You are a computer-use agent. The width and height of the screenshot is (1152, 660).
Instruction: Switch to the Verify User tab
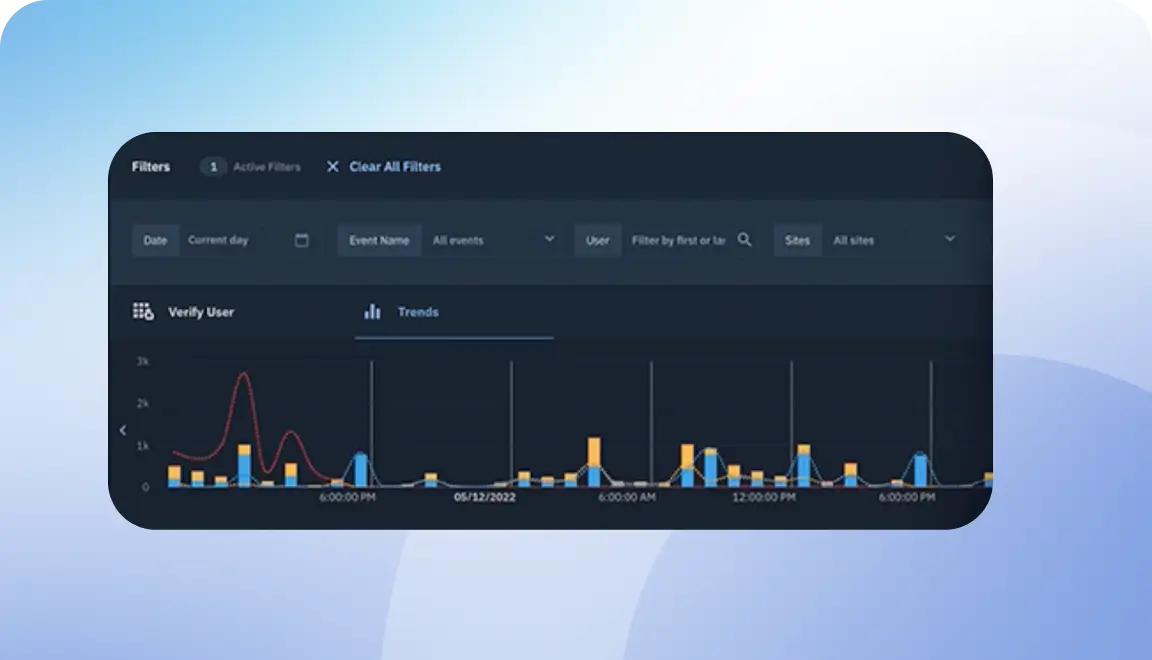[x=201, y=312]
